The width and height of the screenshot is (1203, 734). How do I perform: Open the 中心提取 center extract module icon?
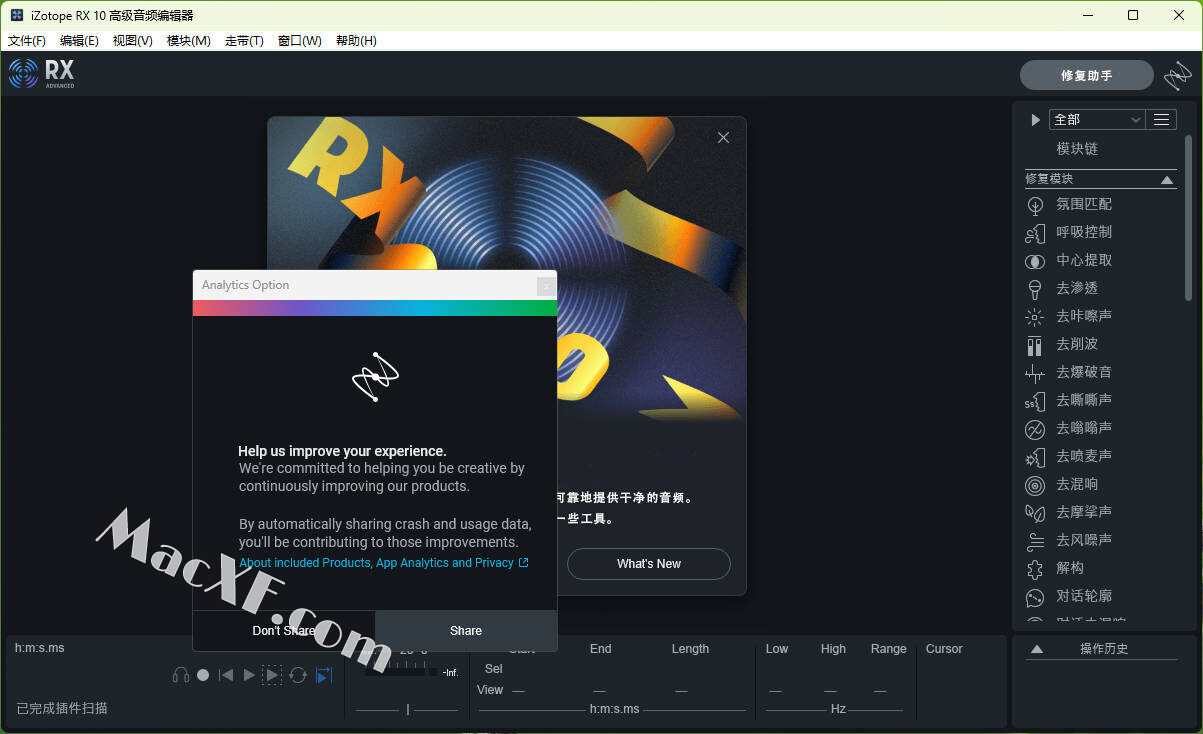(x=1035, y=261)
